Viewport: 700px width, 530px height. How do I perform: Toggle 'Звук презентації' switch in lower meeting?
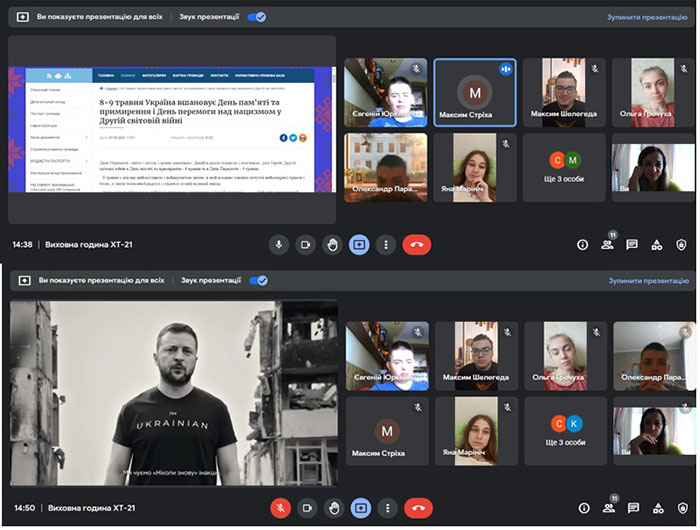pyautogui.click(x=258, y=281)
